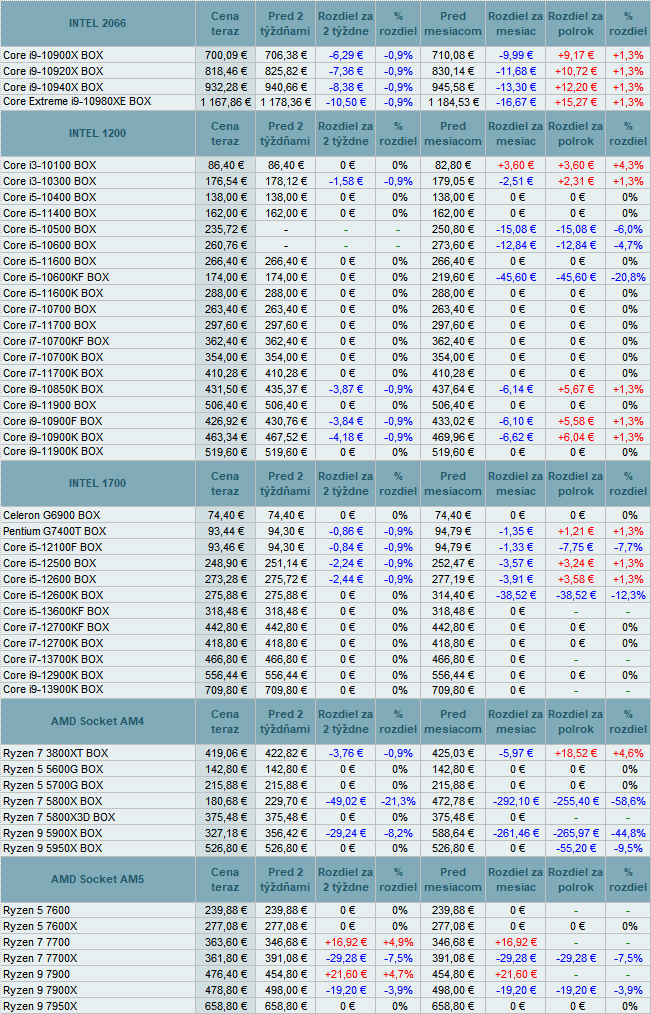Select the Core i5-12600K BOX name
The image size is (651, 1014).
click(x=53, y=596)
